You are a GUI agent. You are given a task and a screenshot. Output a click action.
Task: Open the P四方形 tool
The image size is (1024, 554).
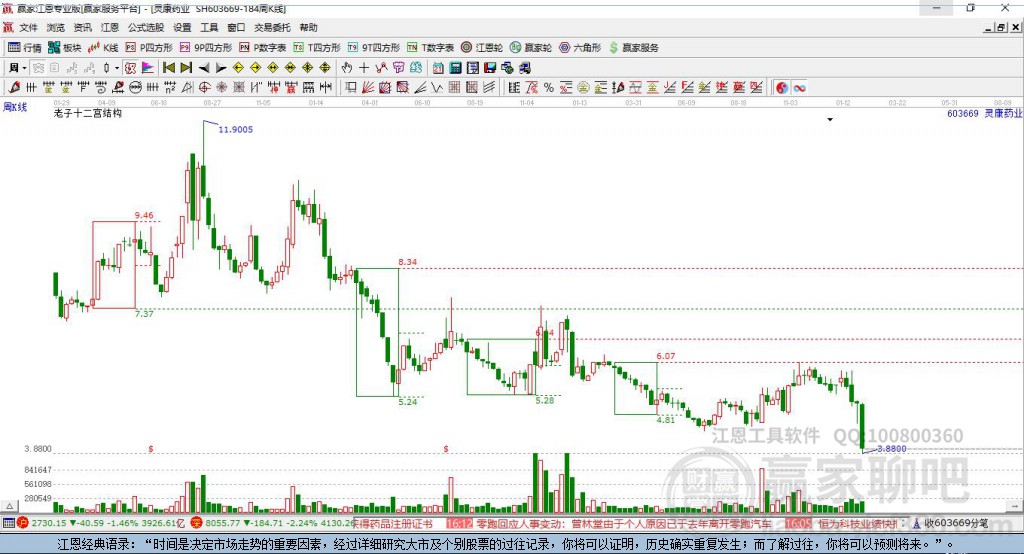(x=149, y=48)
